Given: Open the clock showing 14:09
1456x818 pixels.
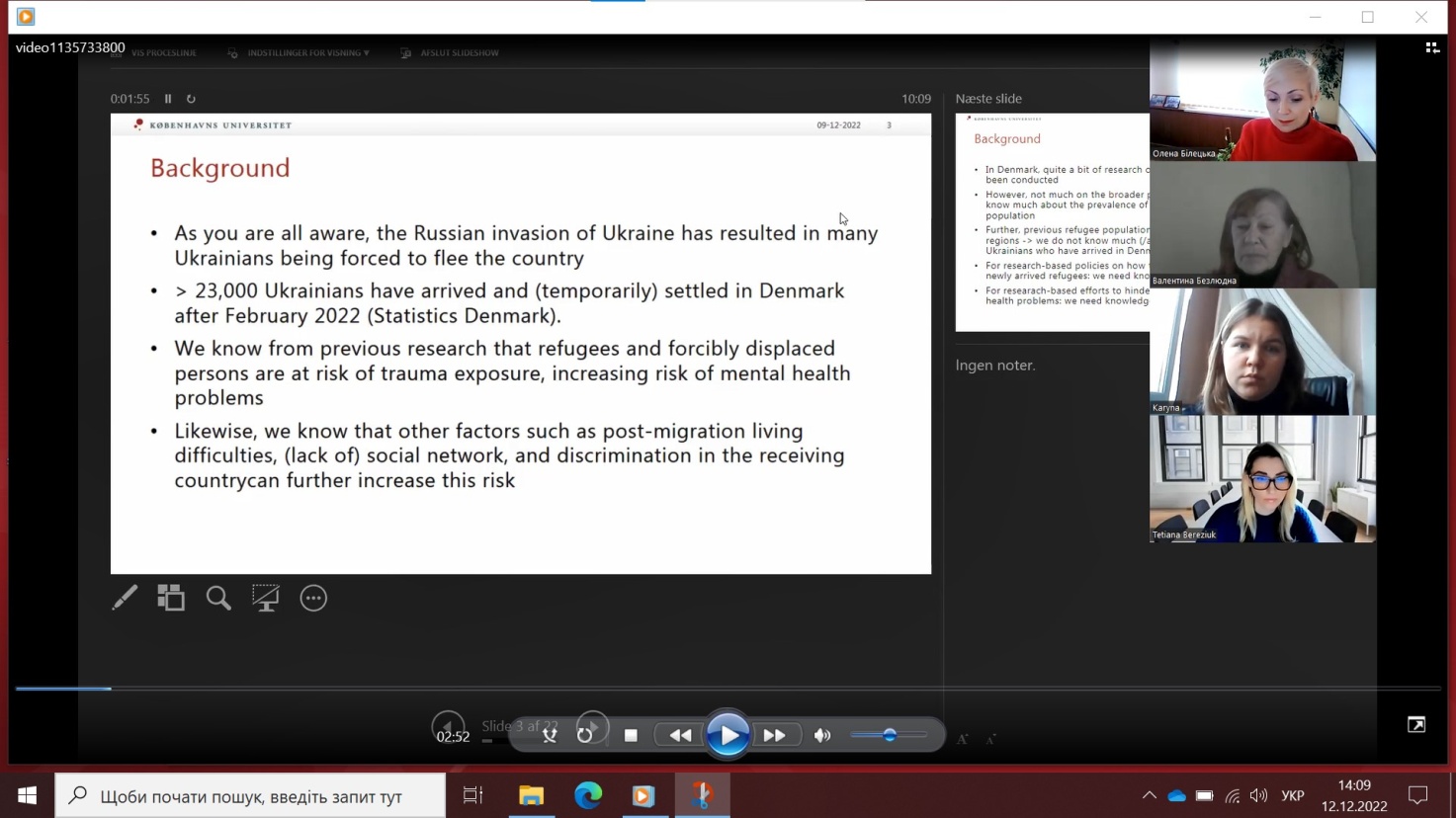Looking at the screenshot, I should pyautogui.click(x=1353, y=795).
